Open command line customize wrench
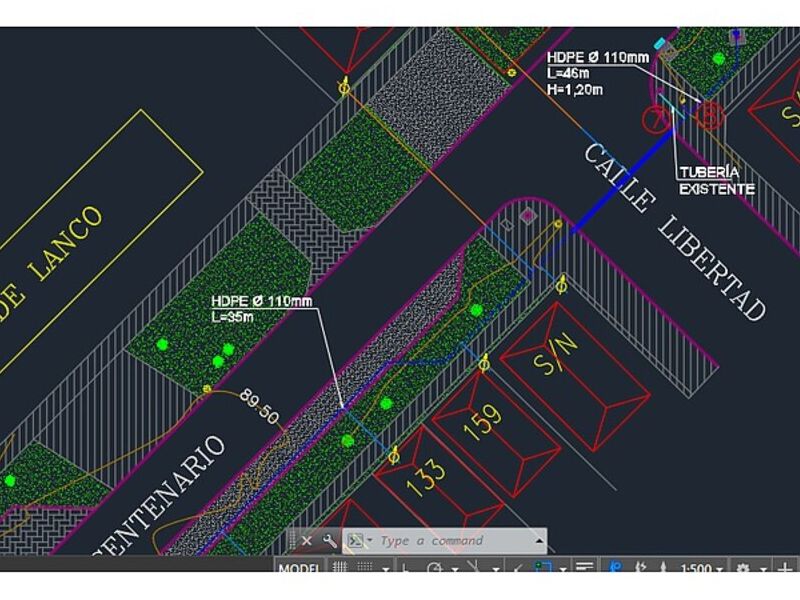The width and height of the screenshot is (800, 600). (x=329, y=541)
